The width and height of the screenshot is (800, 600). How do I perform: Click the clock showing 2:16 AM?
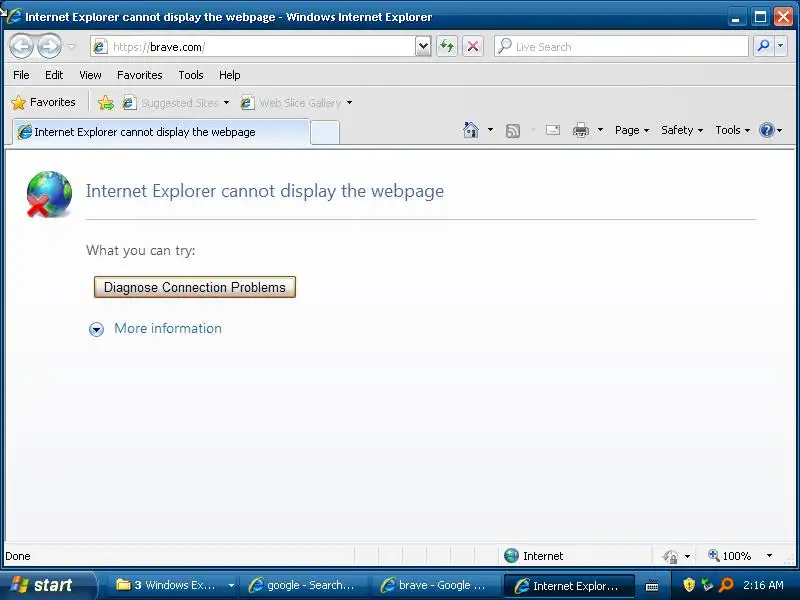[763, 585]
